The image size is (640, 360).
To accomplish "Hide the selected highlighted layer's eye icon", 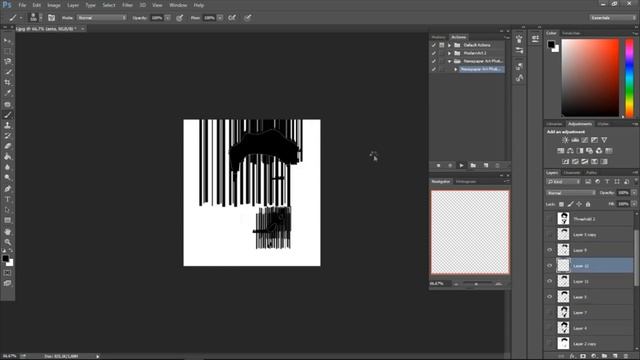I will [x=549, y=266].
